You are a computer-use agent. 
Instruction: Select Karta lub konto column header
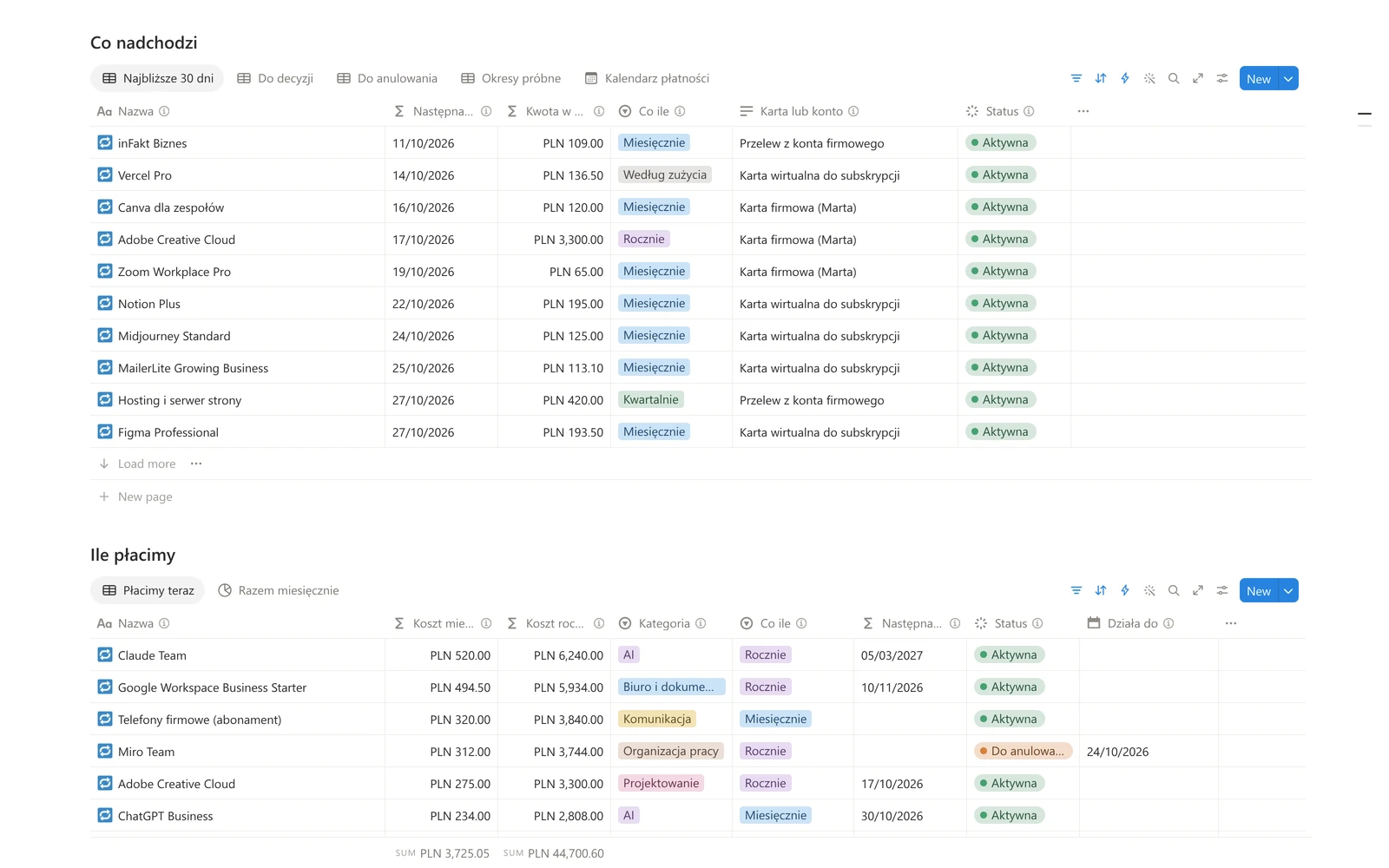[845, 111]
